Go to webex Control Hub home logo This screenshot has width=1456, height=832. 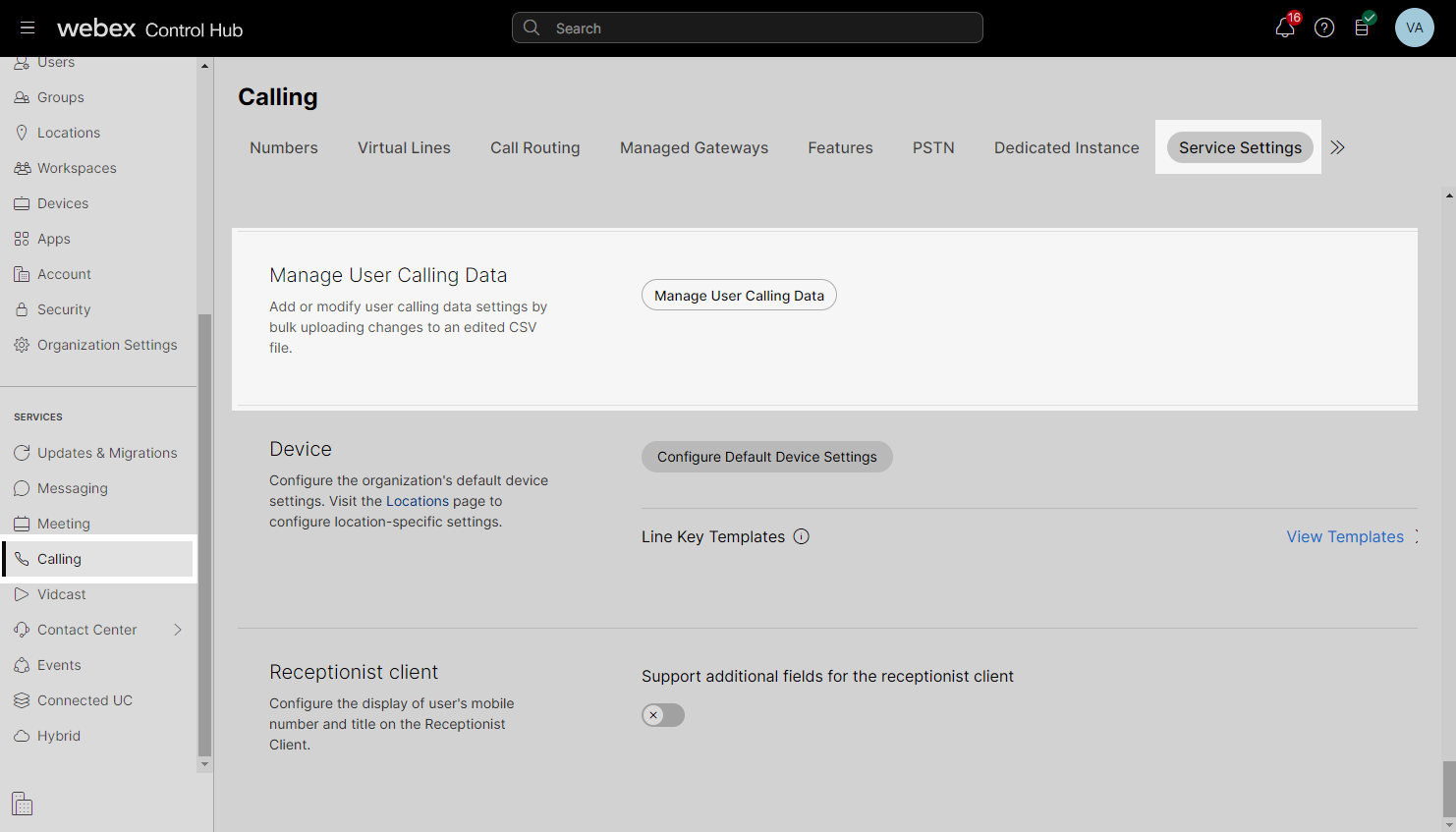[x=149, y=28]
